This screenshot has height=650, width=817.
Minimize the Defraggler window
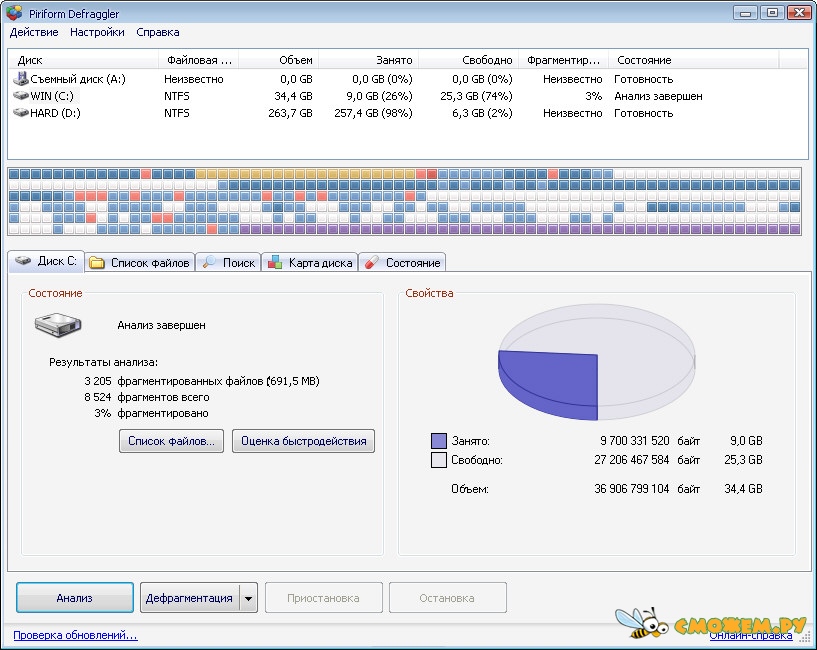pos(746,13)
